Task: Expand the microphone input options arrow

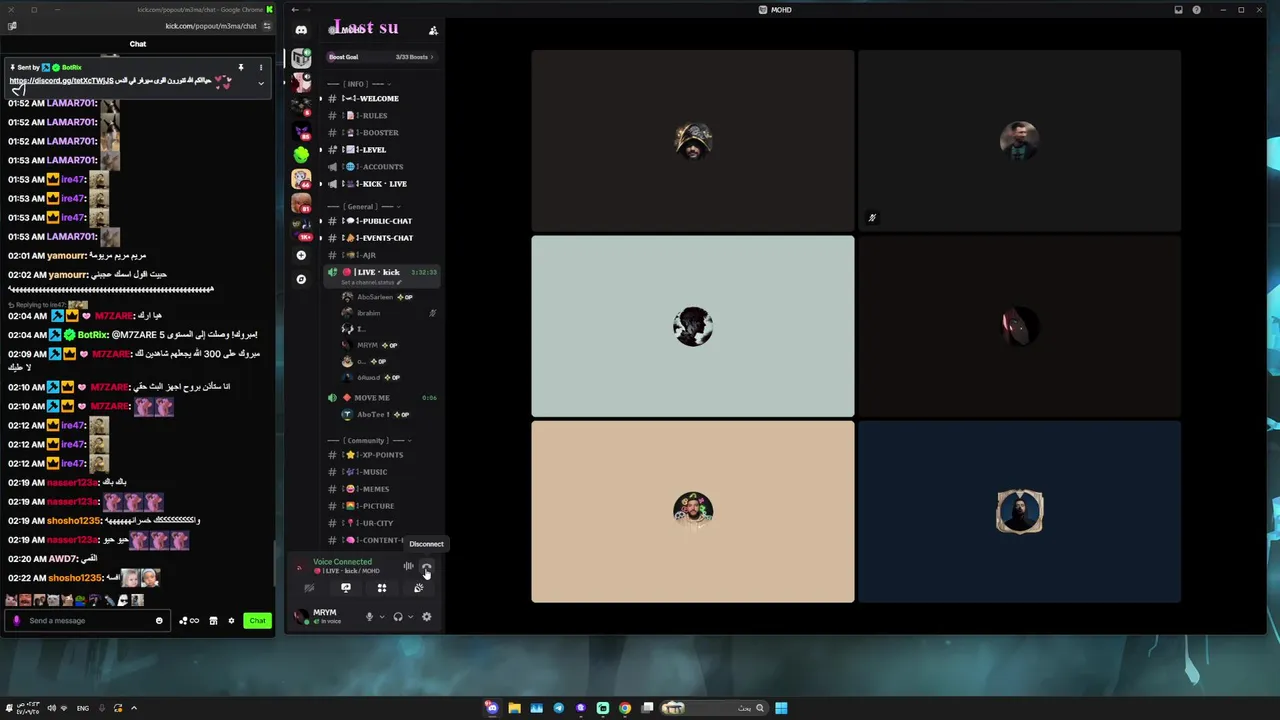Action: (x=381, y=617)
